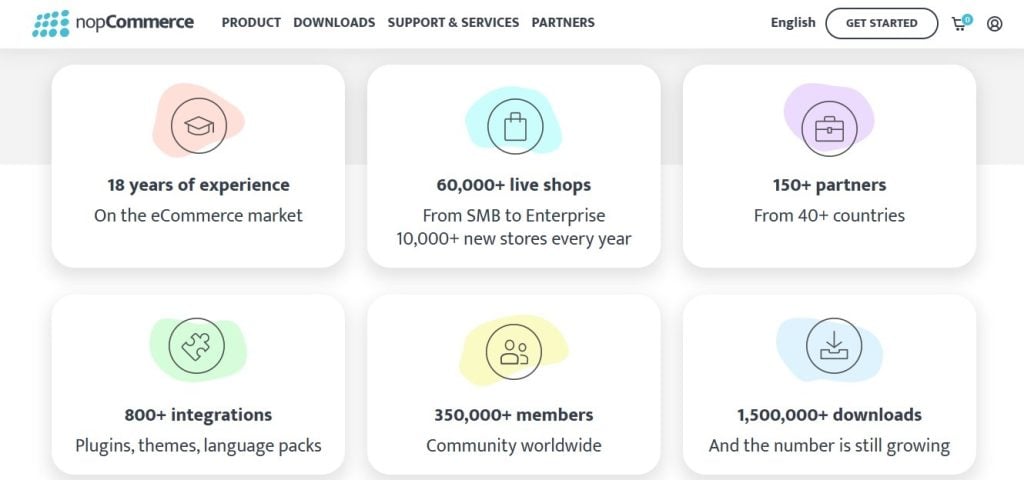The height and width of the screenshot is (480, 1024).
Task: Select the '60,000+ live shops' heading
Action: 514,185
